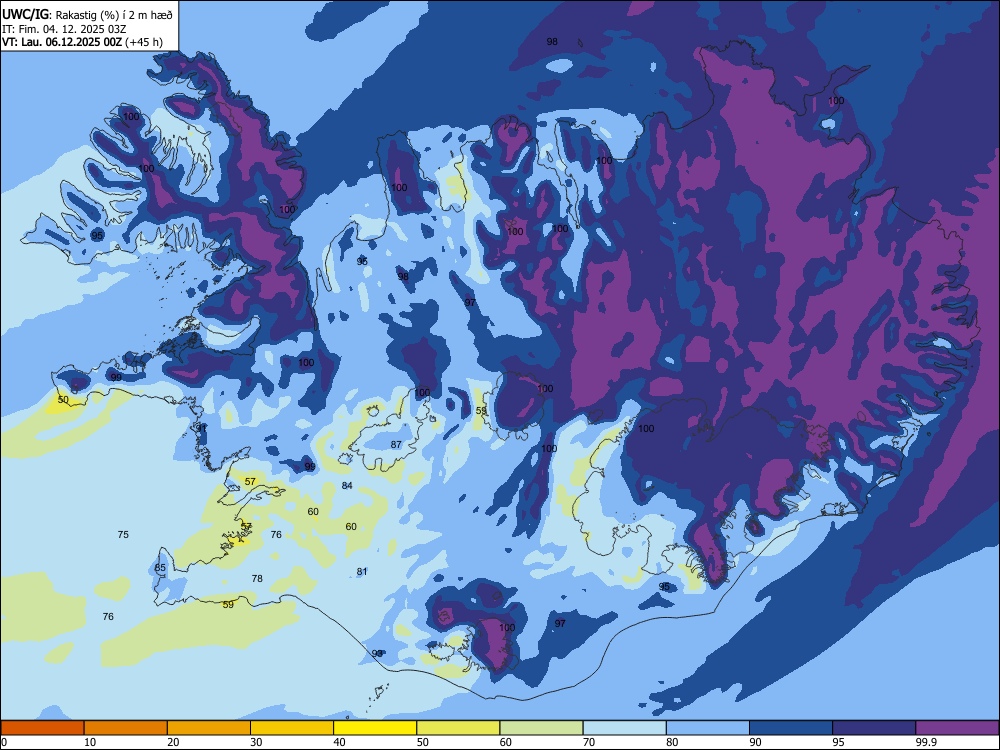Screen dimensions: 1000x750
Task: Click the '93' humidity value near south coast
Action: pyautogui.click(x=377, y=653)
